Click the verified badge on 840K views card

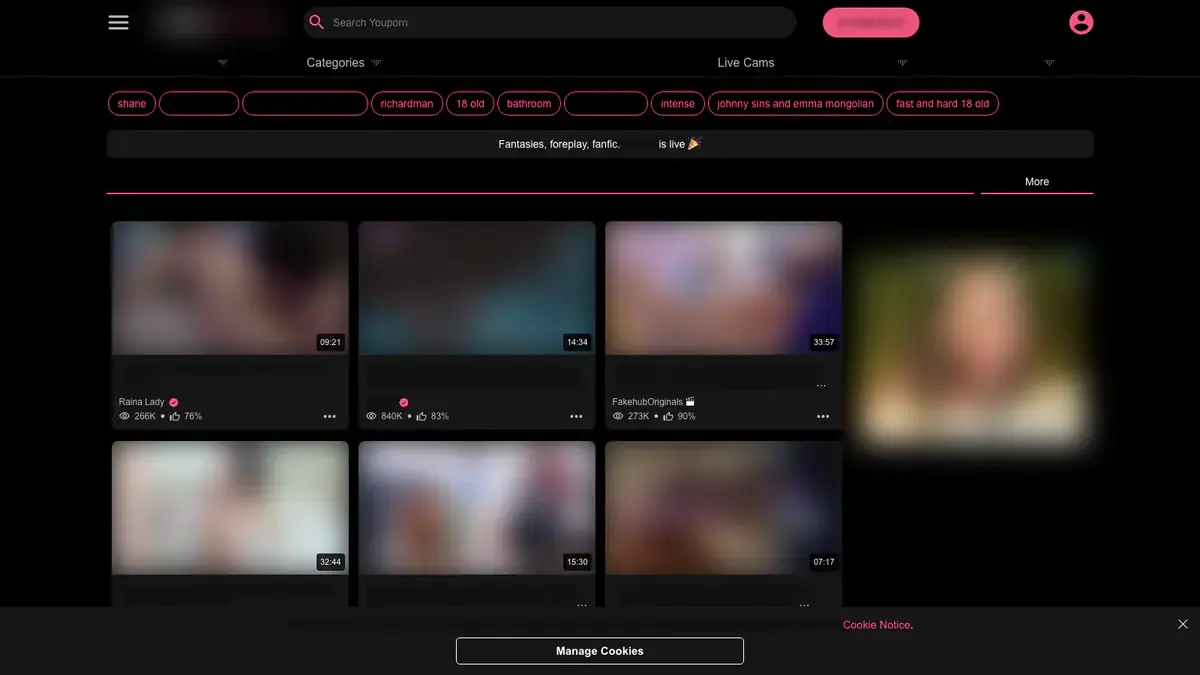tap(404, 402)
